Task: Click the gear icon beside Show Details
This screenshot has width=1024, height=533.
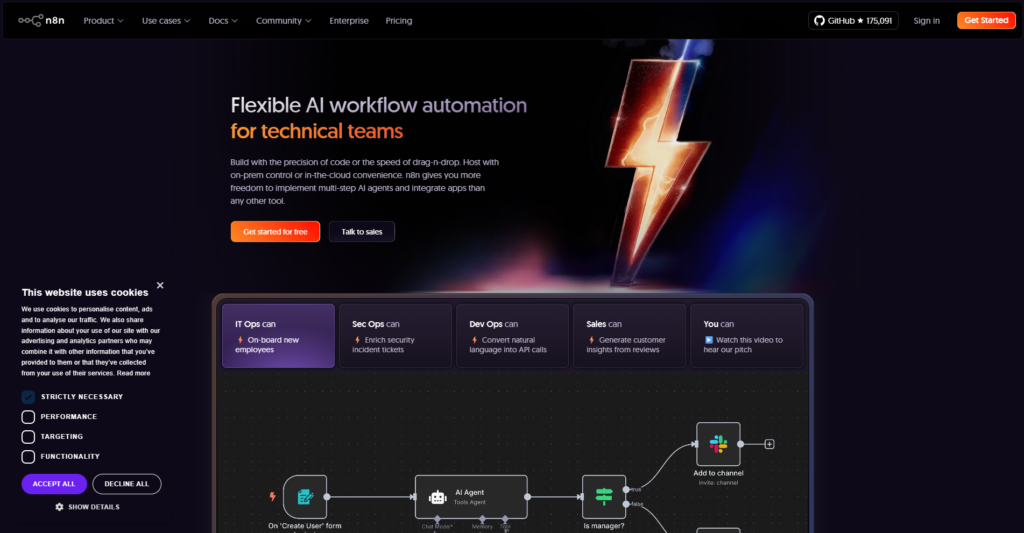Action: click(x=59, y=507)
